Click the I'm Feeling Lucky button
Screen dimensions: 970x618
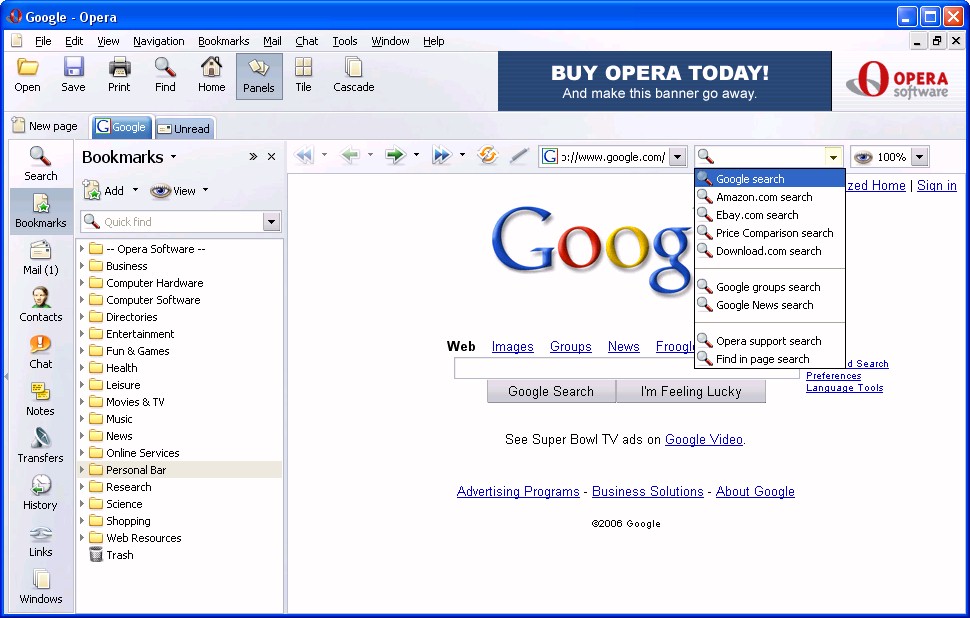coord(691,392)
